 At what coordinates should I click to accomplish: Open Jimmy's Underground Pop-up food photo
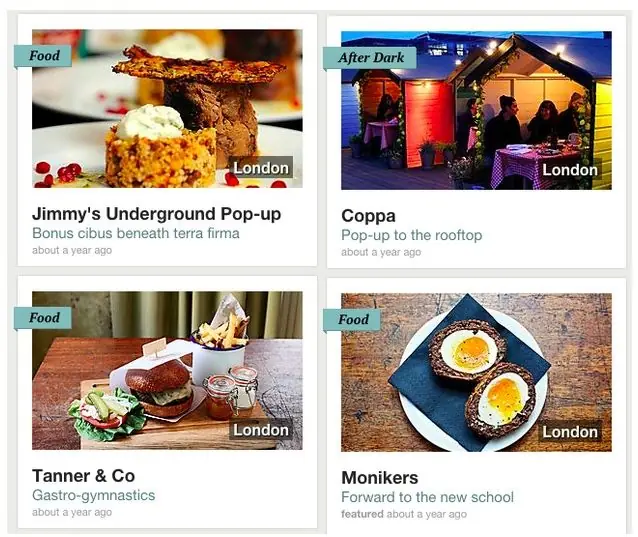[x=167, y=108]
